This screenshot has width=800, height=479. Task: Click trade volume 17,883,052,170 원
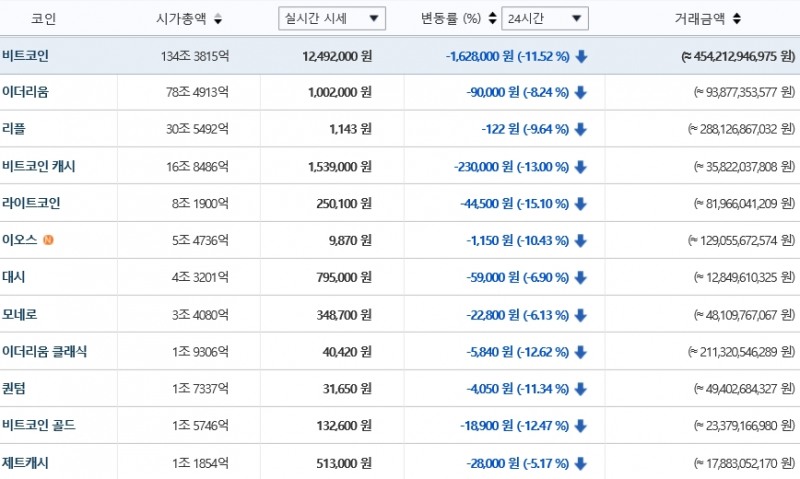click(744, 463)
